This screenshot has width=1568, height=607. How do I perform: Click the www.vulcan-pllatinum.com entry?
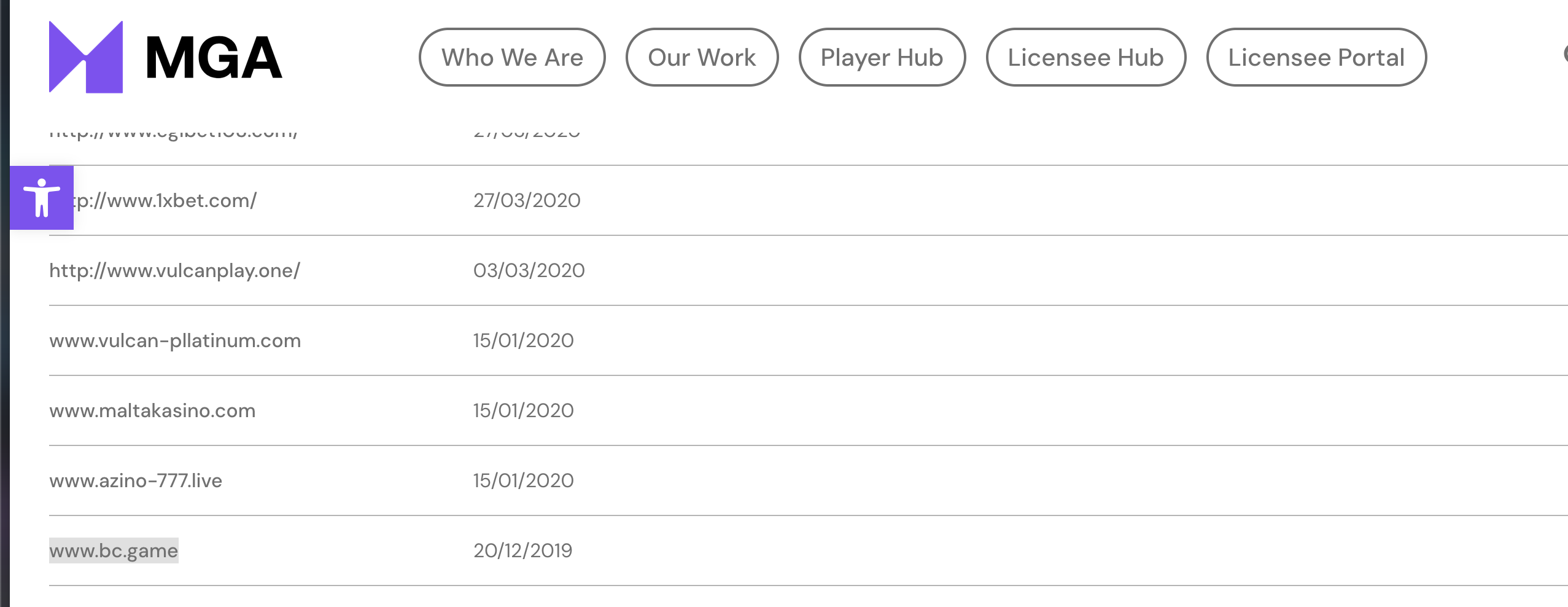pos(175,340)
